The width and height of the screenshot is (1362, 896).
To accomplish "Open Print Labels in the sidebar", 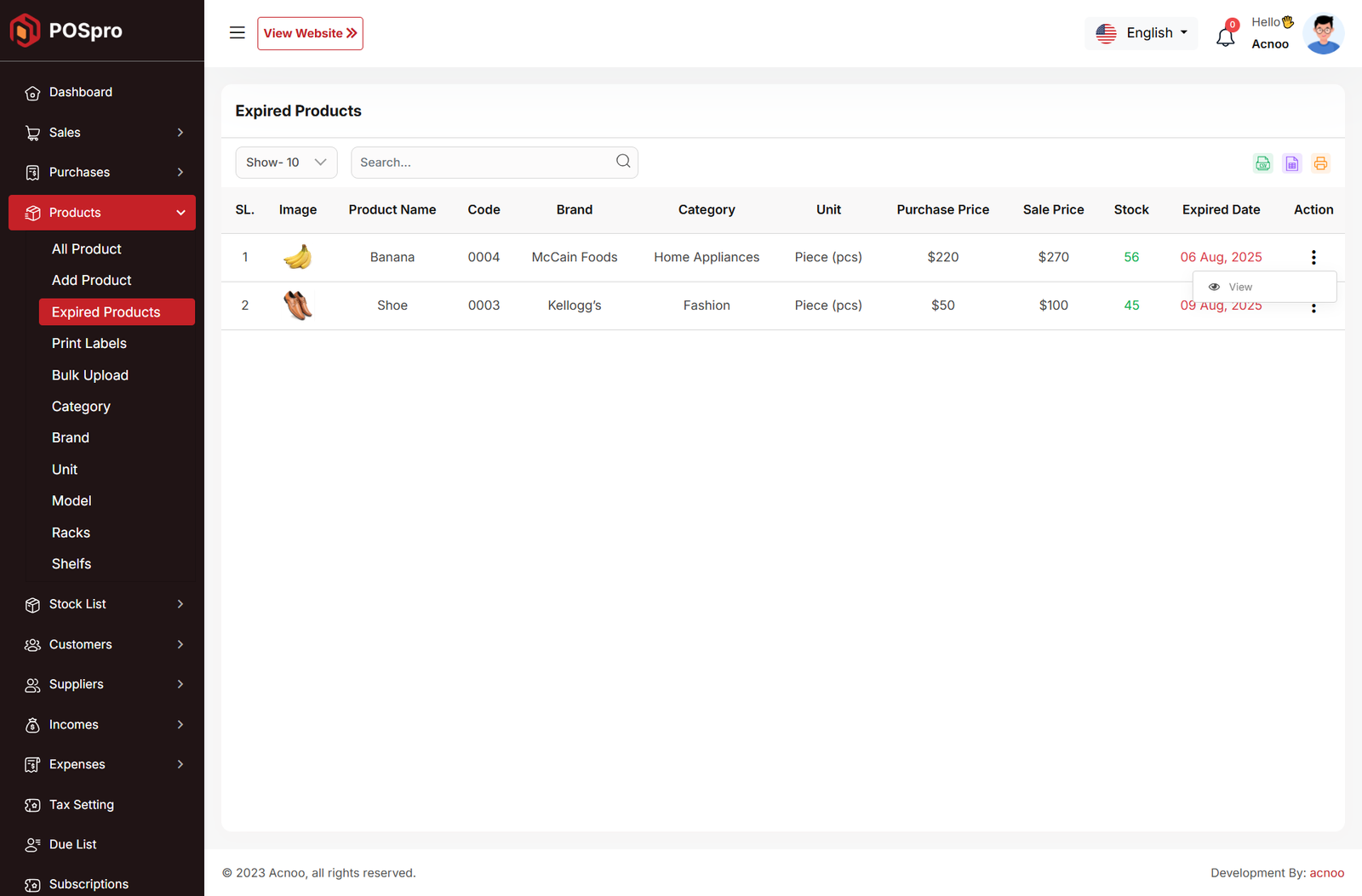I will pos(89,344).
